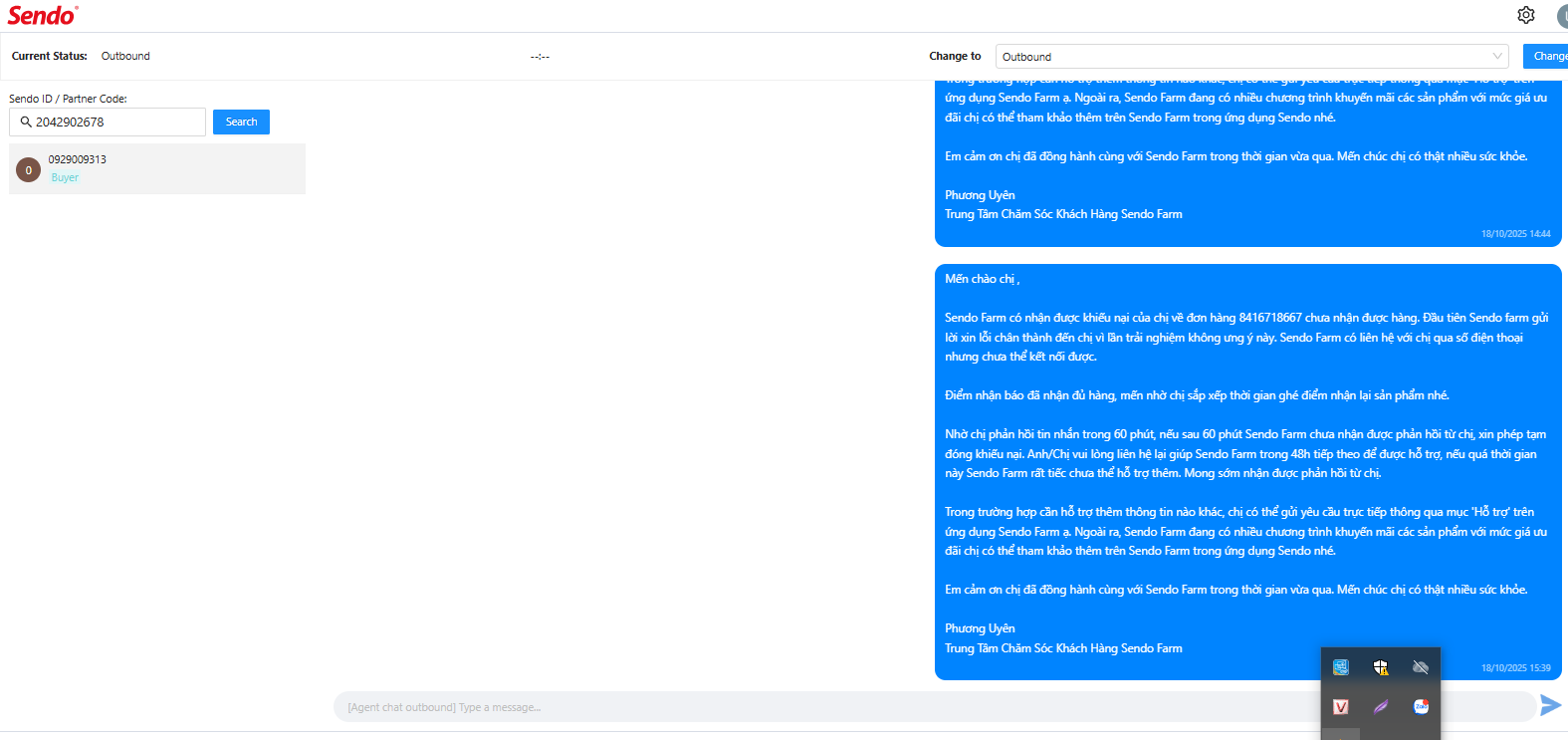Click timestamp 18/10/2025 15:39
This screenshot has width=1568, height=740.
(x=1515, y=668)
